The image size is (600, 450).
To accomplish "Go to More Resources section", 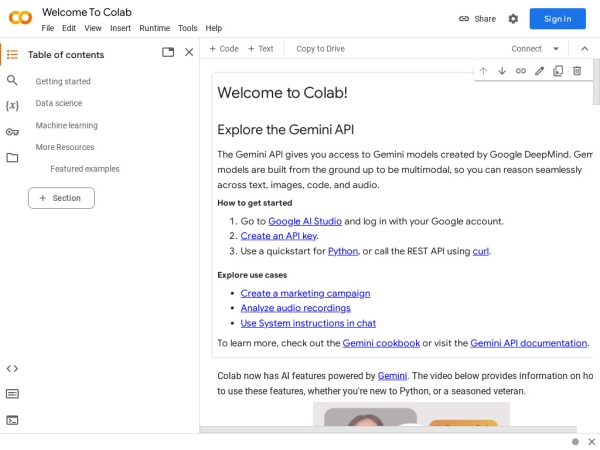I will click(x=65, y=147).
